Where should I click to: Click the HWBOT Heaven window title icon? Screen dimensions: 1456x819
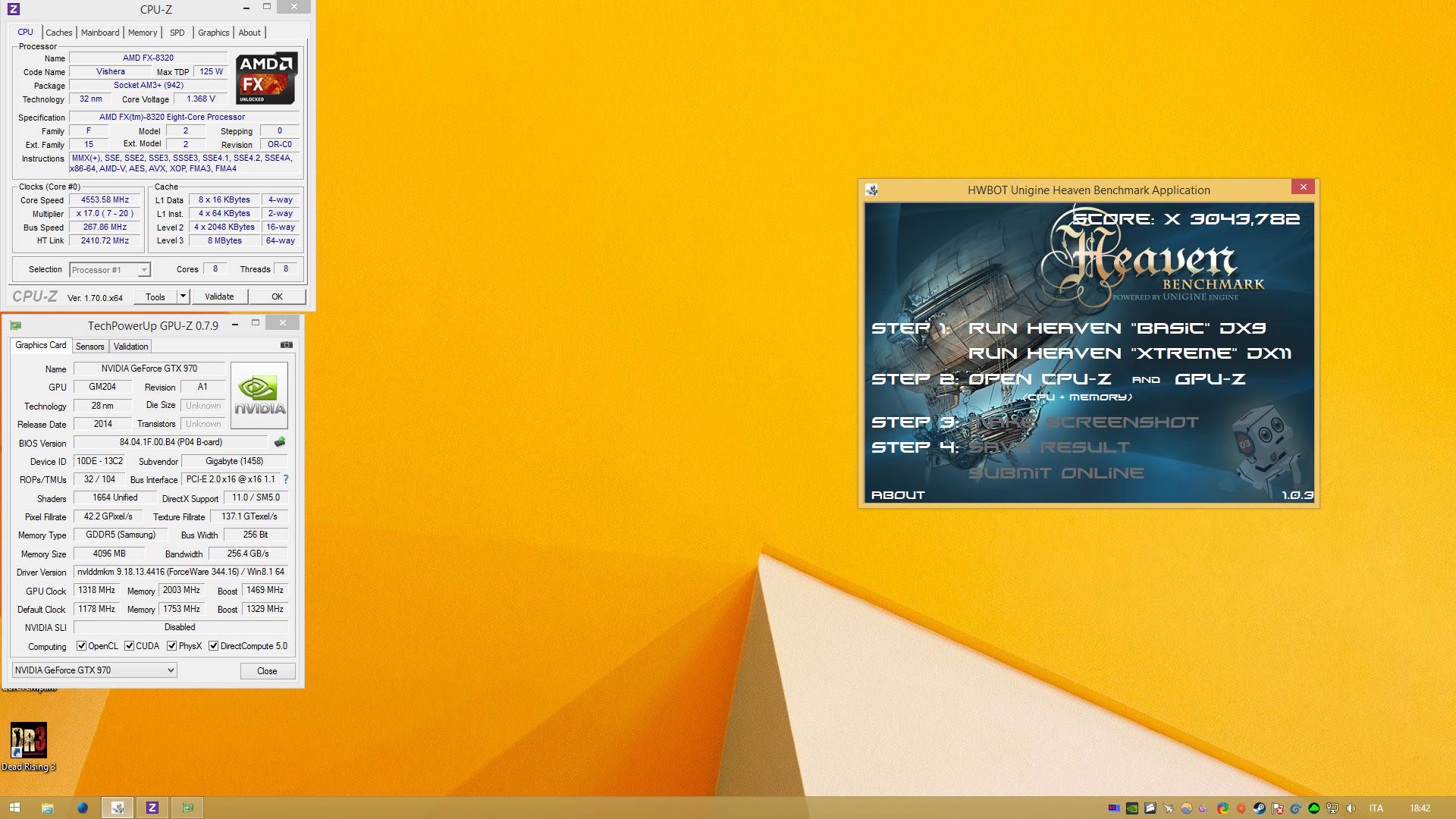tap(871, 190)
